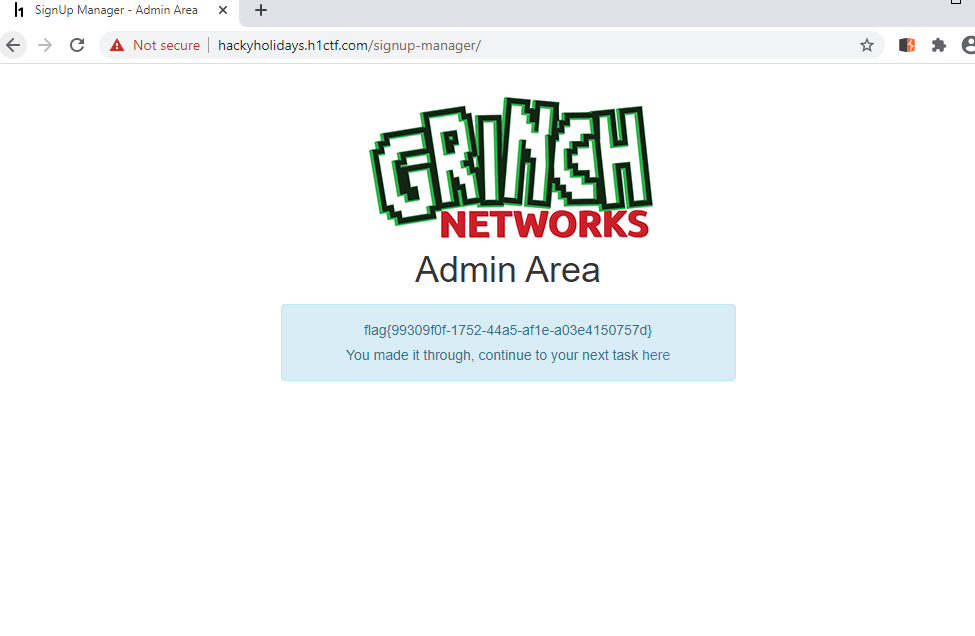
Task: Click the red warning triangle icon
Action: pyautogui.click(x=117, y=45)
